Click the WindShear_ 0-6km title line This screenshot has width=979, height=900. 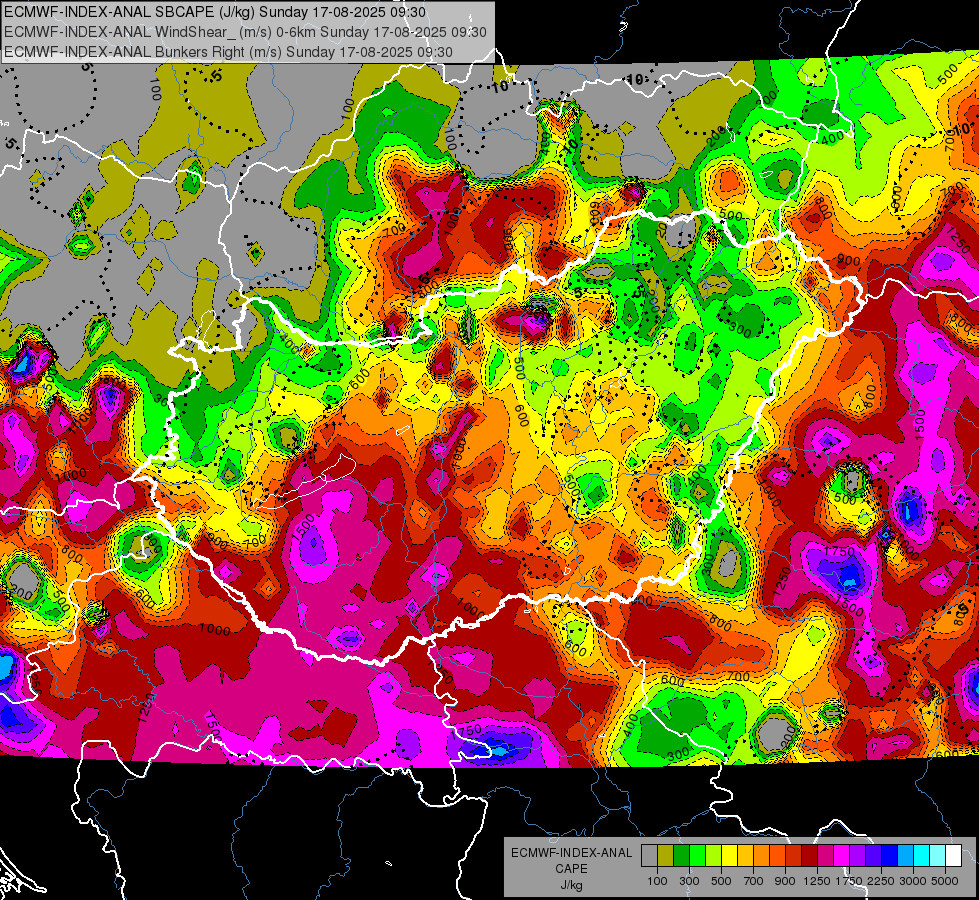point(245,32)
